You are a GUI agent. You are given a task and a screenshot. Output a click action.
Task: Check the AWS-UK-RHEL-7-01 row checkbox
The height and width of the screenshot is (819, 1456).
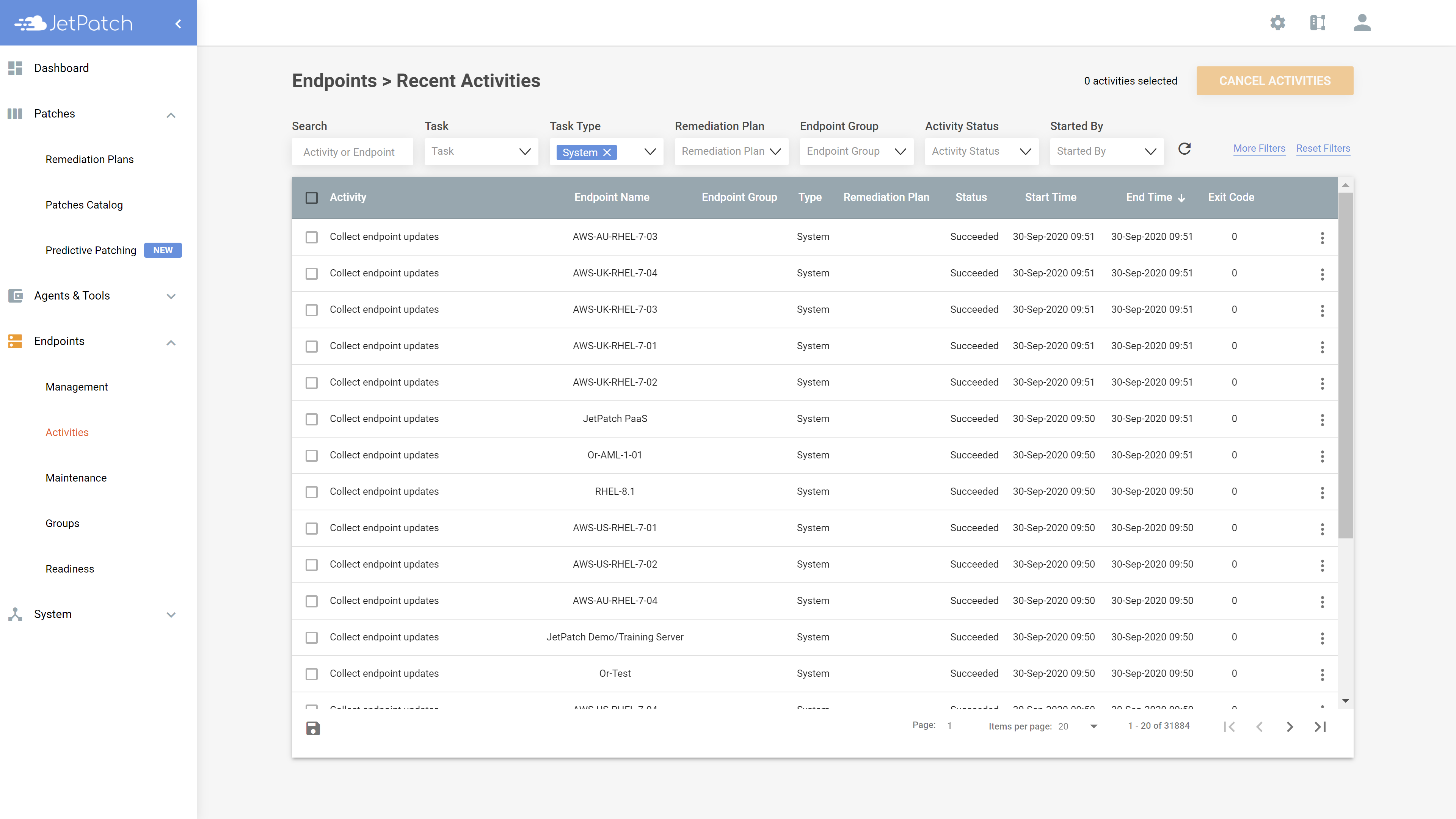[311, 347]
